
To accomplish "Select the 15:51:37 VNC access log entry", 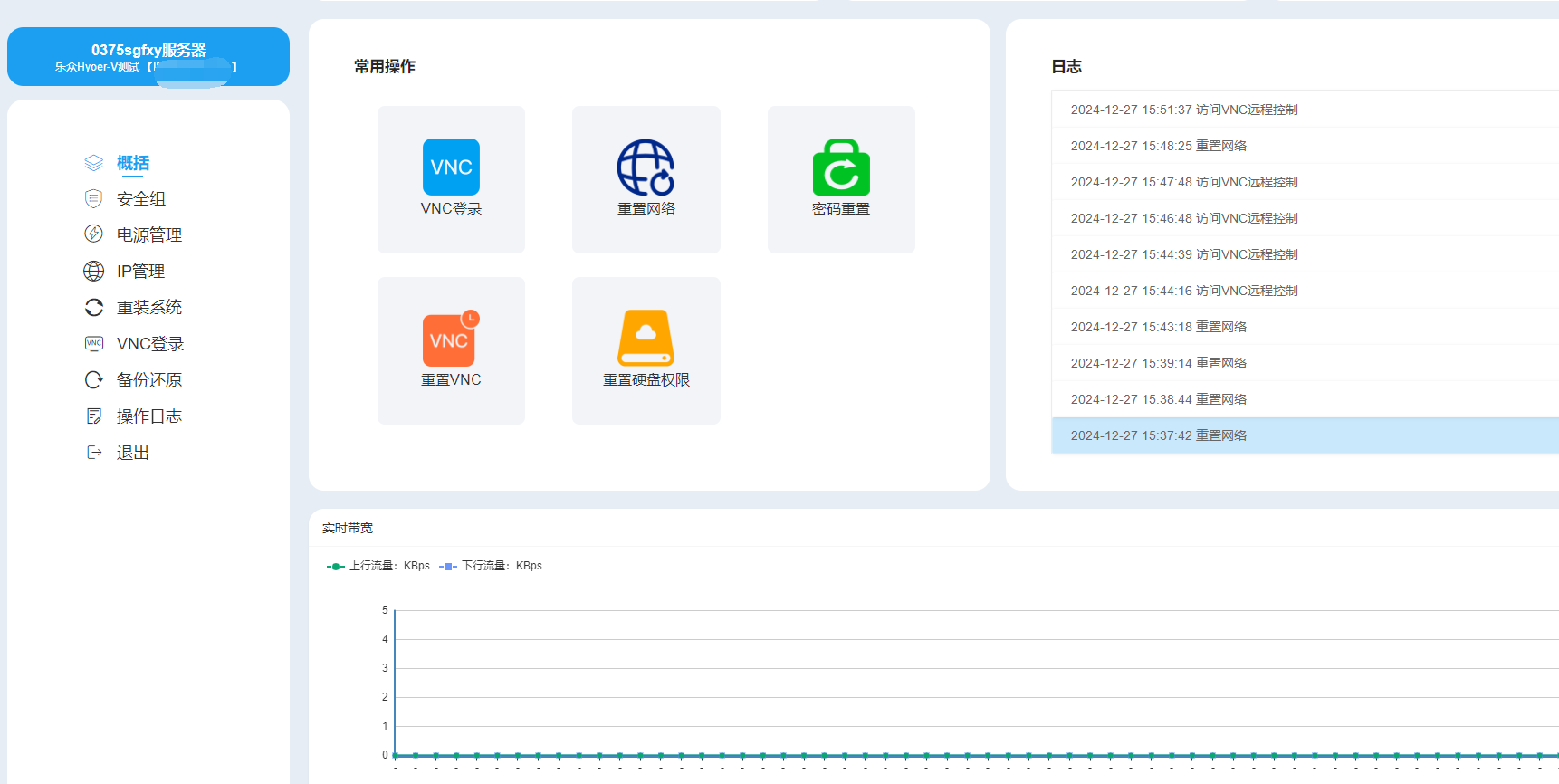I will (1184, 110).
